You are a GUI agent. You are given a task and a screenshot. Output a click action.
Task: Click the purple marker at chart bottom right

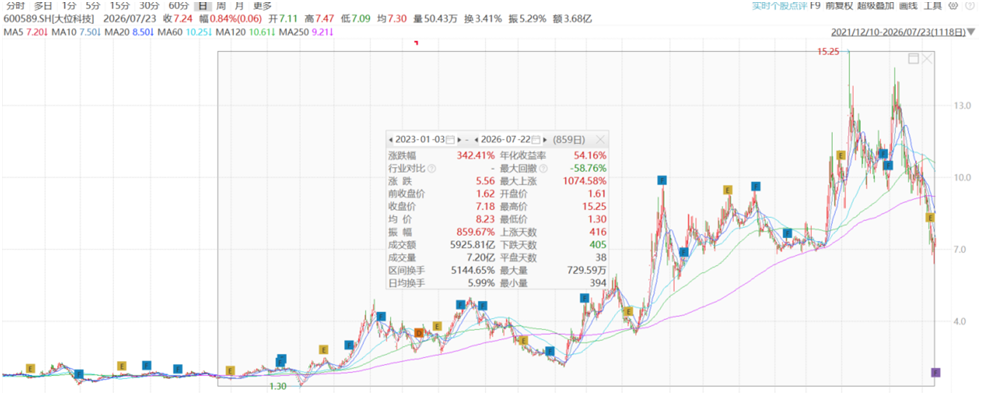tap(936, 373)
